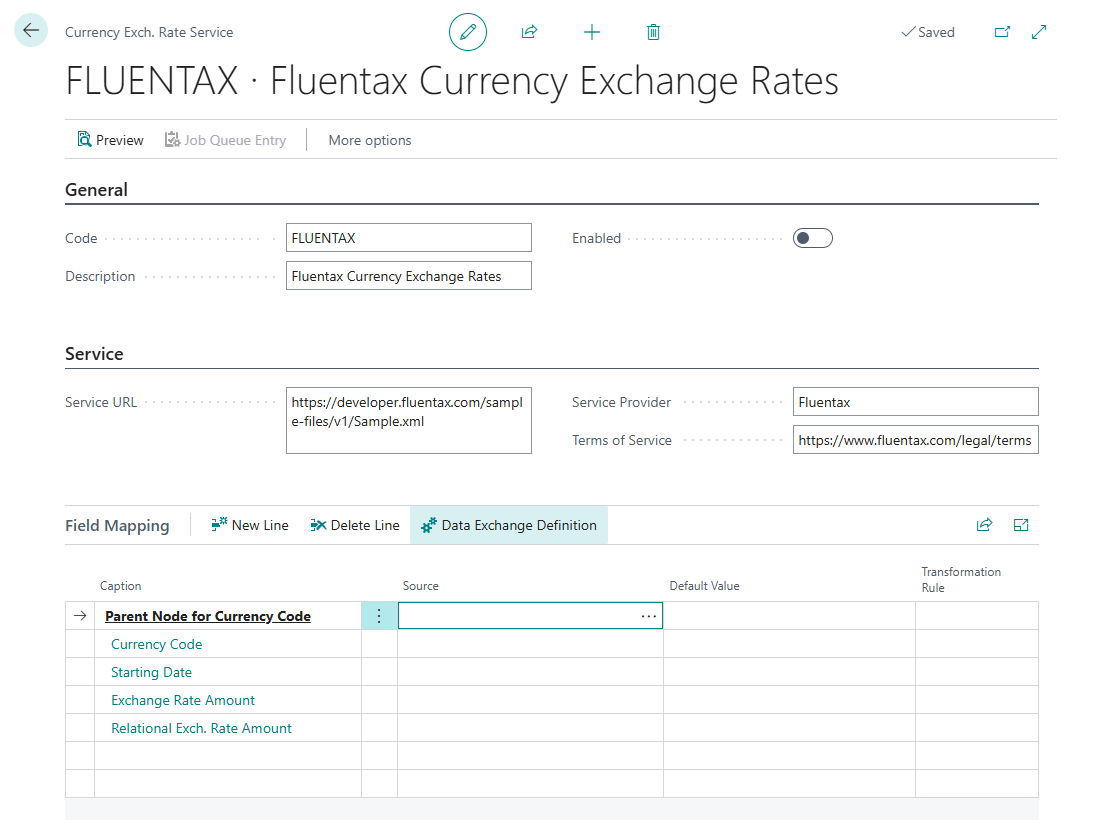The width and height of the screenshot is (1099, 820).
Task: Click Source cell of Starting Date row
Action: click(531, 672)
